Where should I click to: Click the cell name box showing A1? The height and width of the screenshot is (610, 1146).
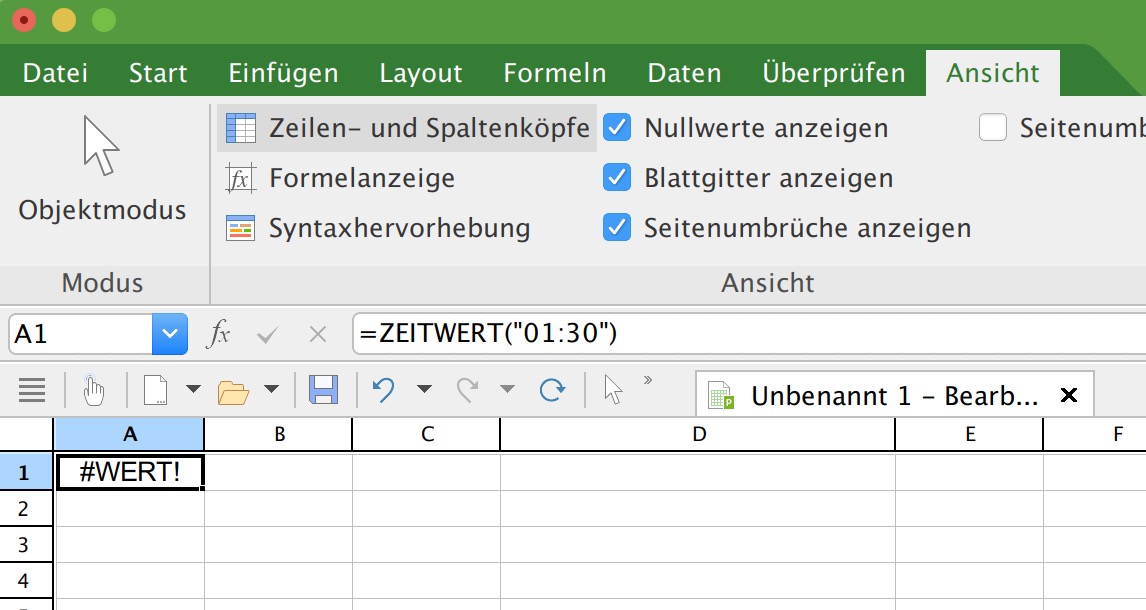click(x=80, y=334)
